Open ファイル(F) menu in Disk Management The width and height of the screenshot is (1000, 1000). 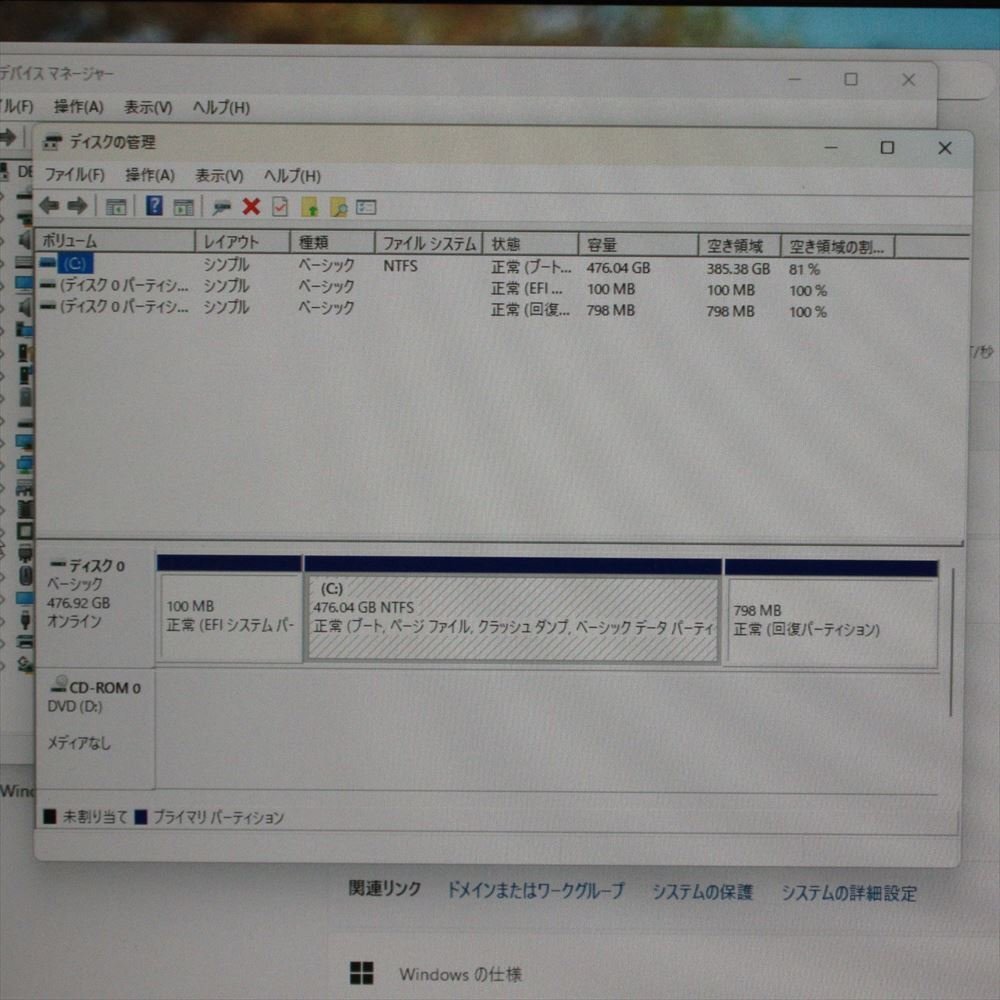74,174
